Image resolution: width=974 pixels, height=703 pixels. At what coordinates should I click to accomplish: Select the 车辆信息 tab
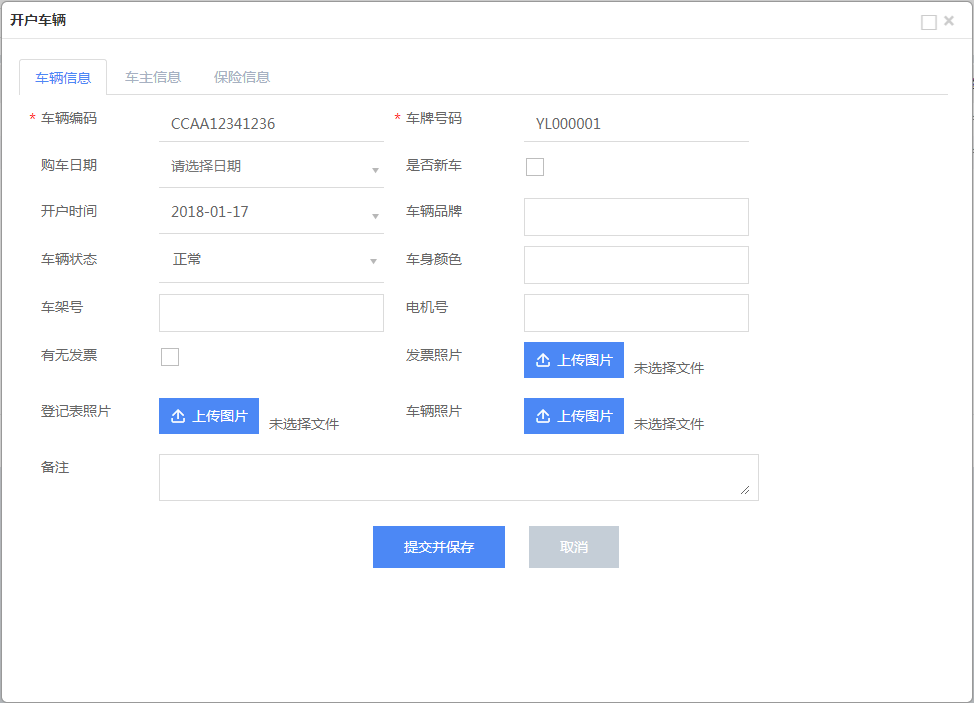pos(63,78)
